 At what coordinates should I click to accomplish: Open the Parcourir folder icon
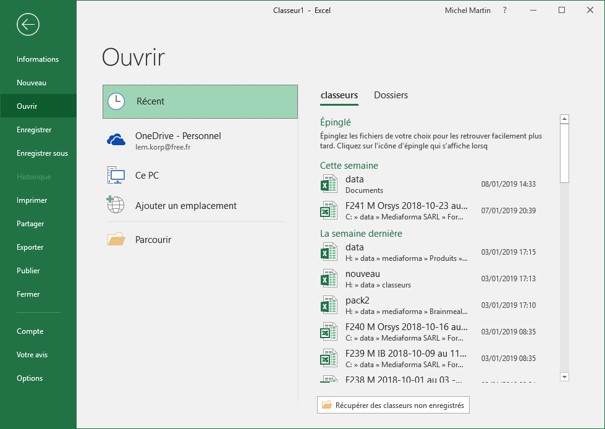pos(117,240)
